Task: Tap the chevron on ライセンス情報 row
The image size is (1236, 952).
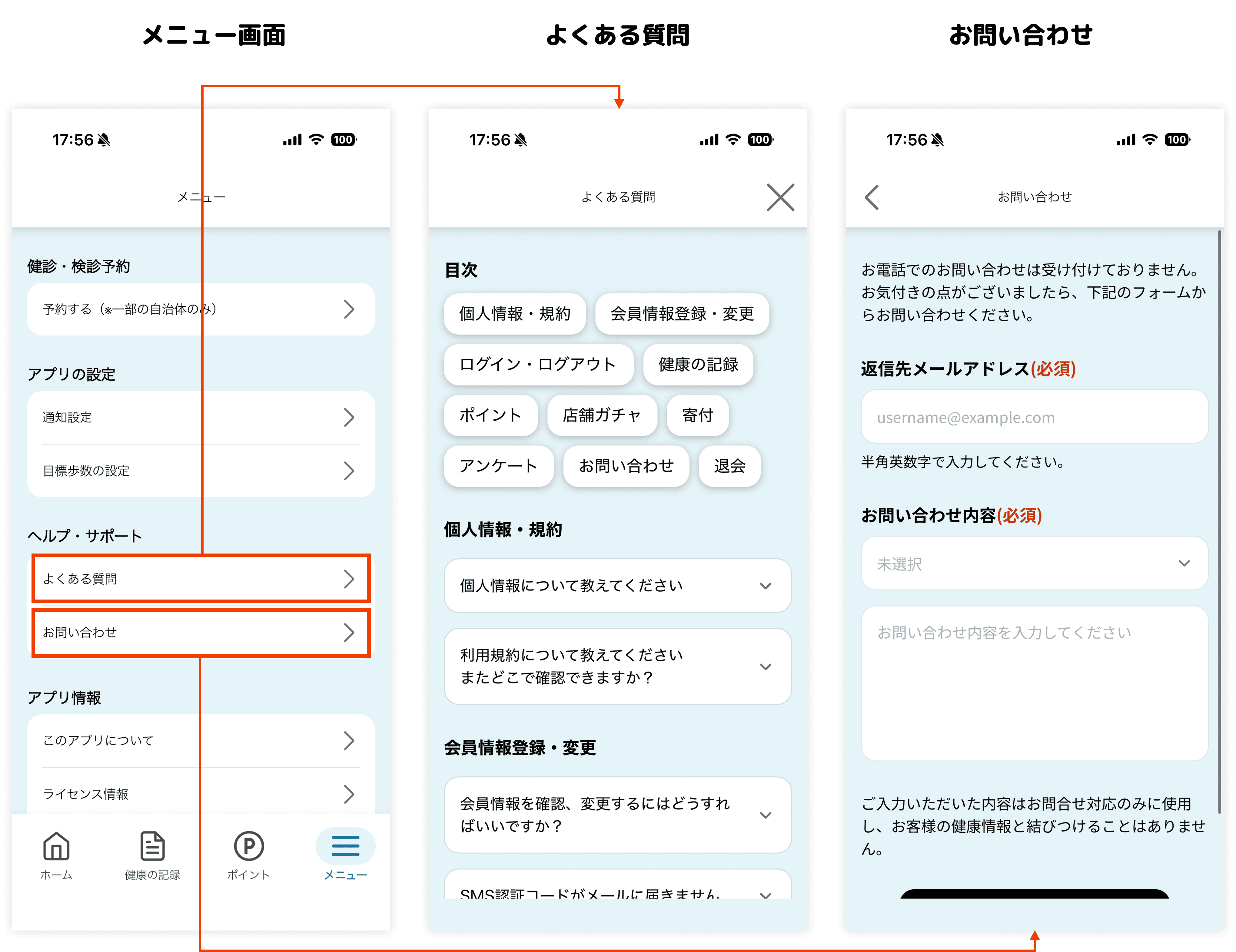Action: pyautogui.click(x=349, y=794)
